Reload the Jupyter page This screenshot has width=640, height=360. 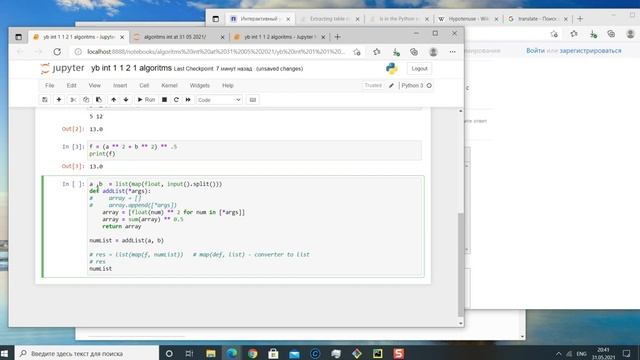[x=57, y=52]
